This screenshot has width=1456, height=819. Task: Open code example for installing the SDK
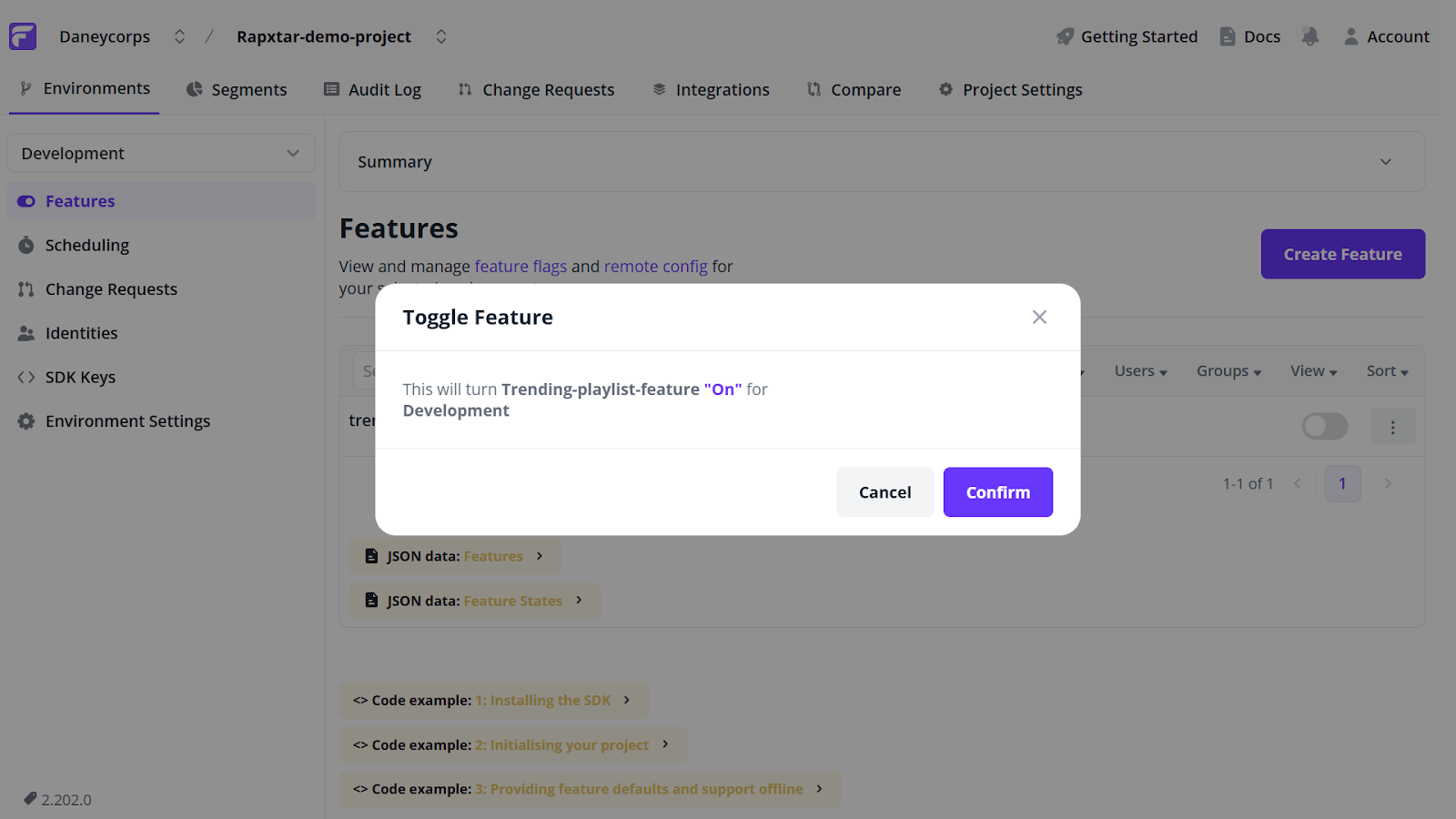click(x=492, y=700)
